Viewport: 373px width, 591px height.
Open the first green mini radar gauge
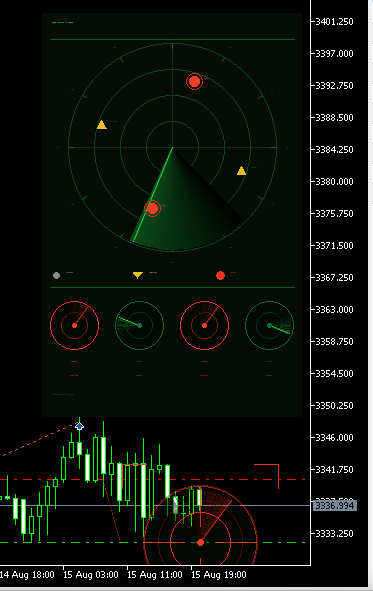139,325
